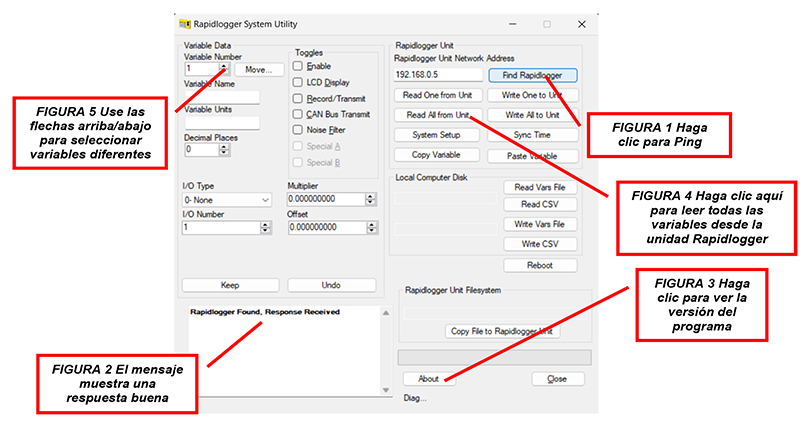The image size is (800, 432).
Task: Click Read Vars File button
Action: [540, 187]
